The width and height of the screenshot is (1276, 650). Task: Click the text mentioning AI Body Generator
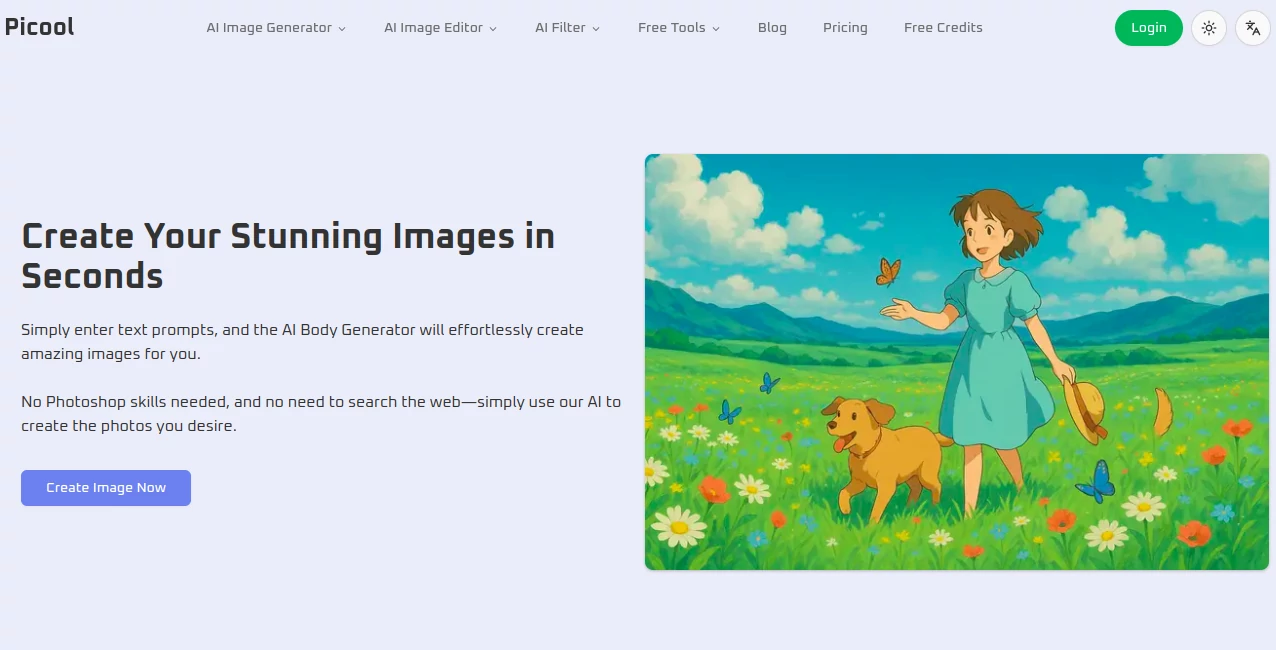[302, 342]
